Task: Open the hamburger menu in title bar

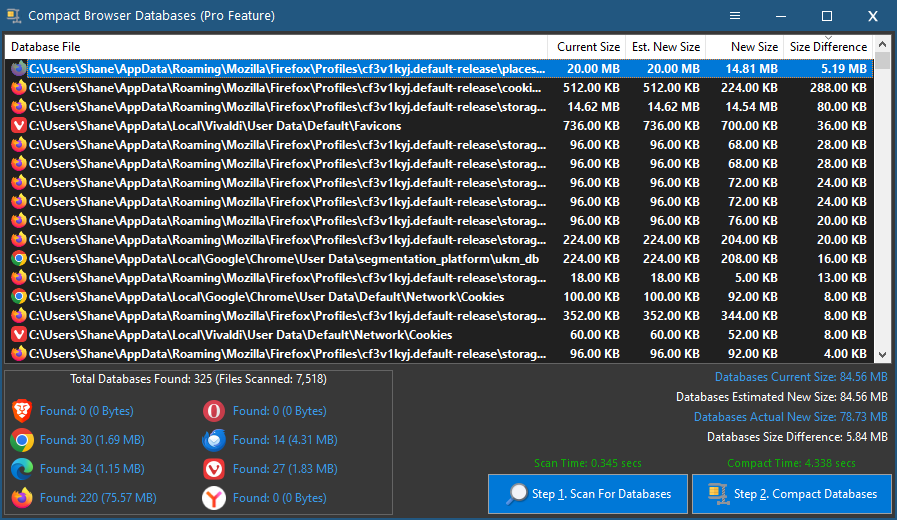Action: point(735,15)
